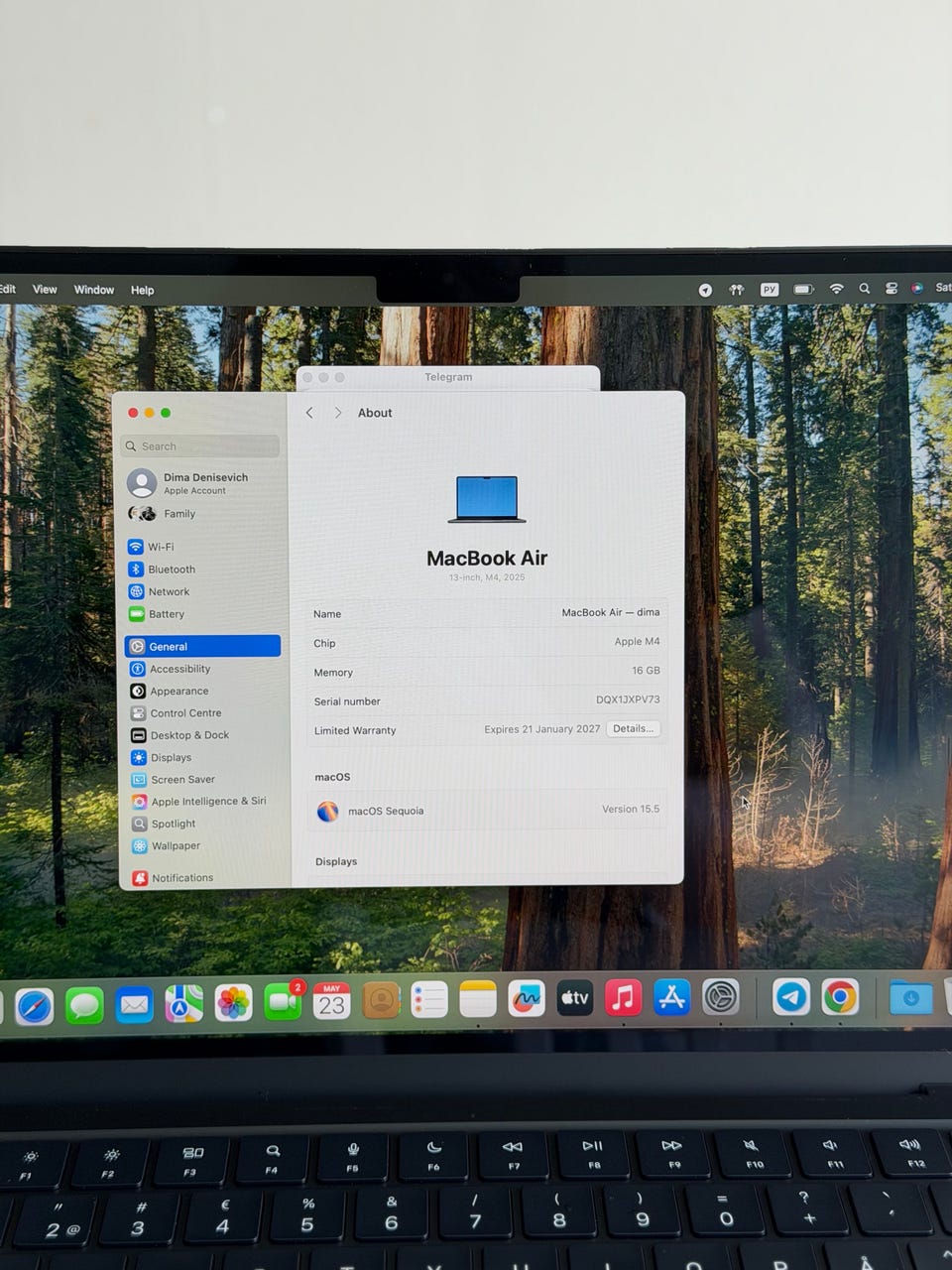Open the Notes app in the Dock
Screen dimensions: 952x1270
478,999
